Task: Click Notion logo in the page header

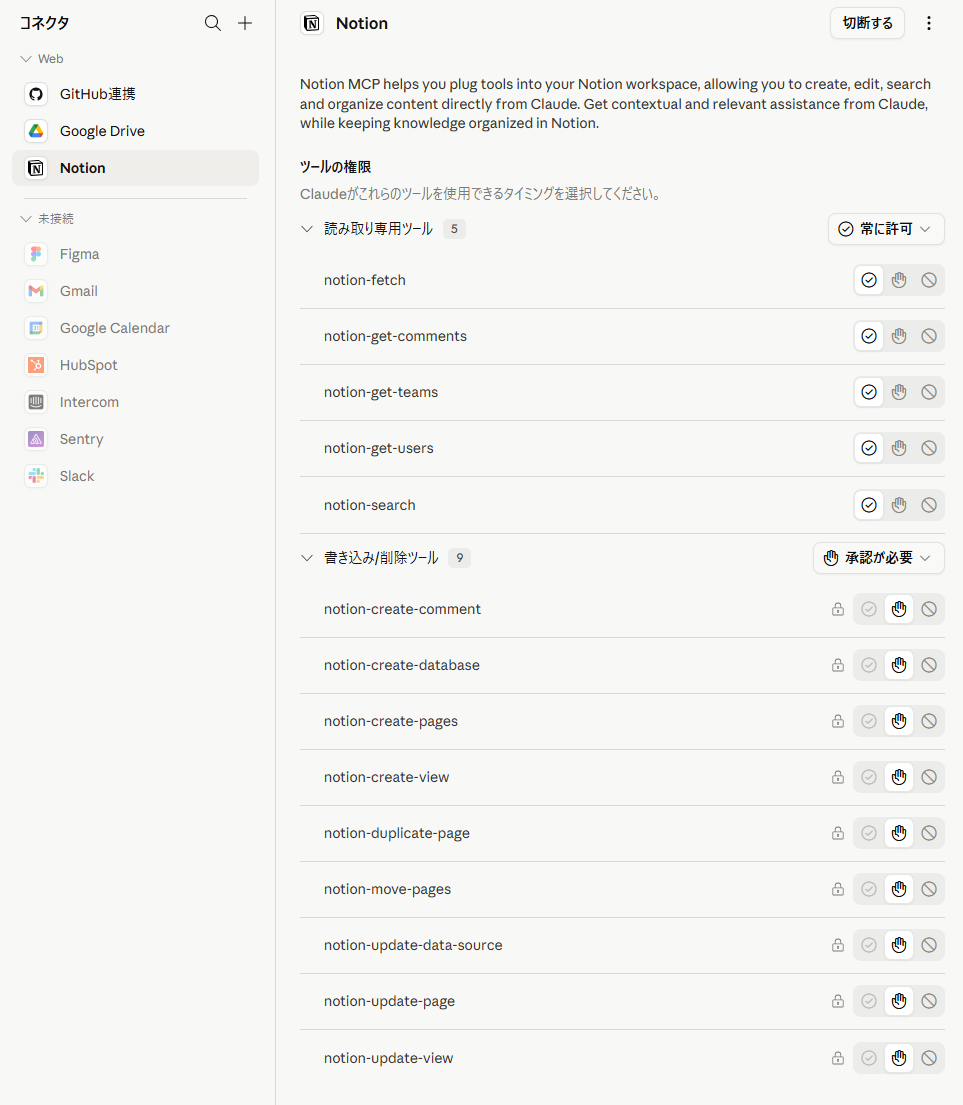Action: [x=311, y=23]
